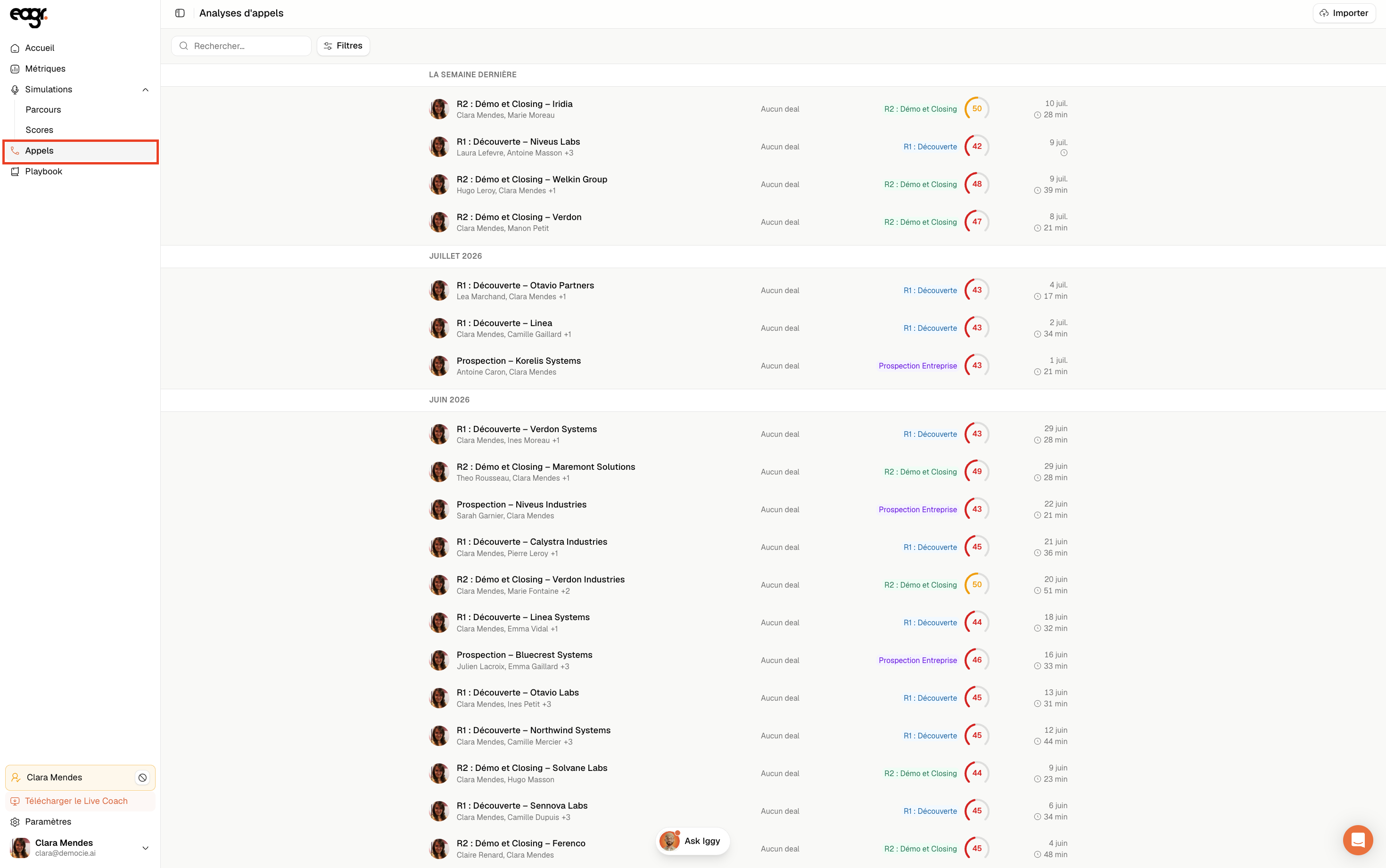This screenshot has height=868, width=1386.
Task: Collapse the Simulations menu chevron
Action: point(145,90)
